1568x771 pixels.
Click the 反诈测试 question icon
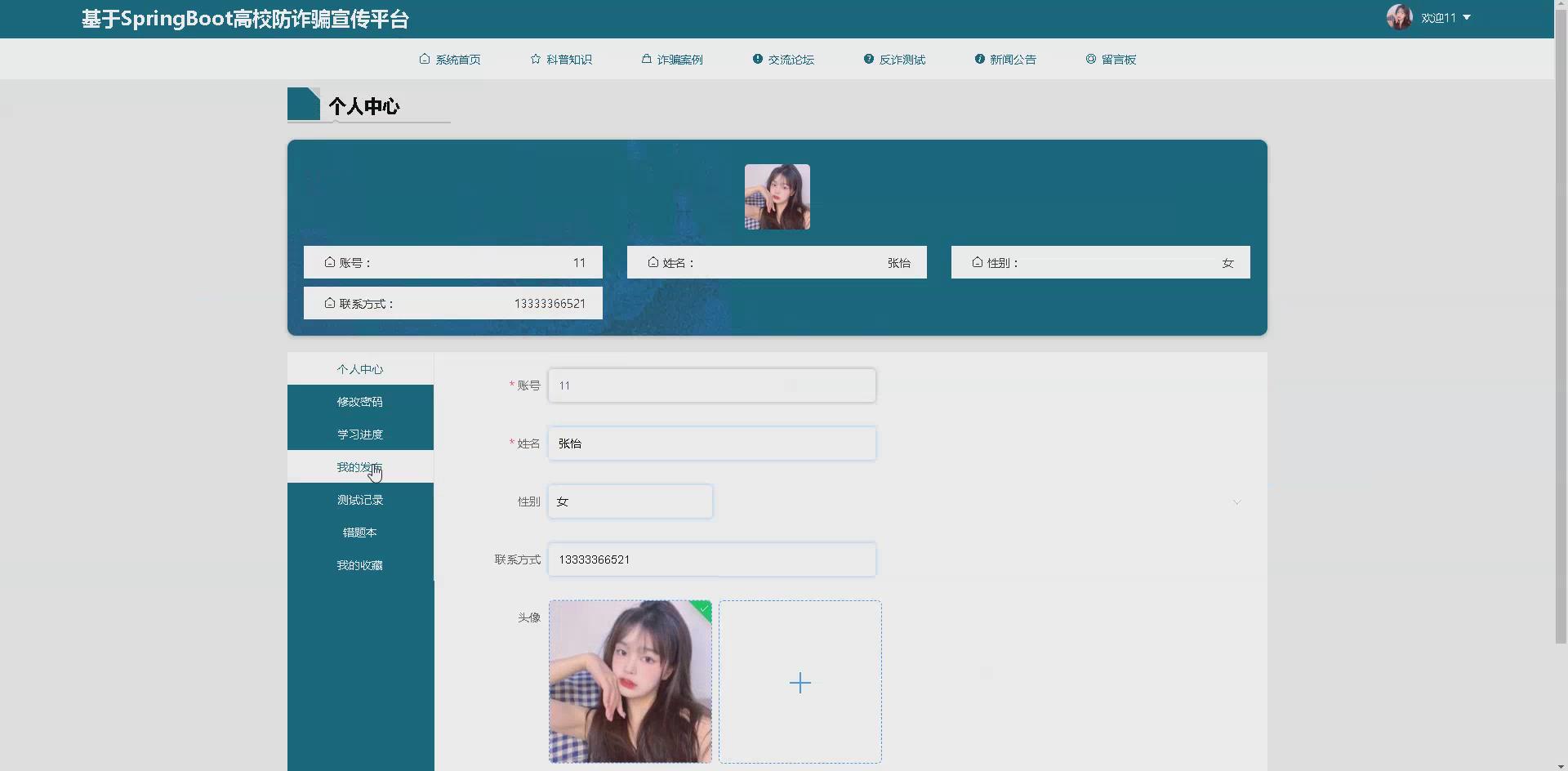(x=867, y=59)
